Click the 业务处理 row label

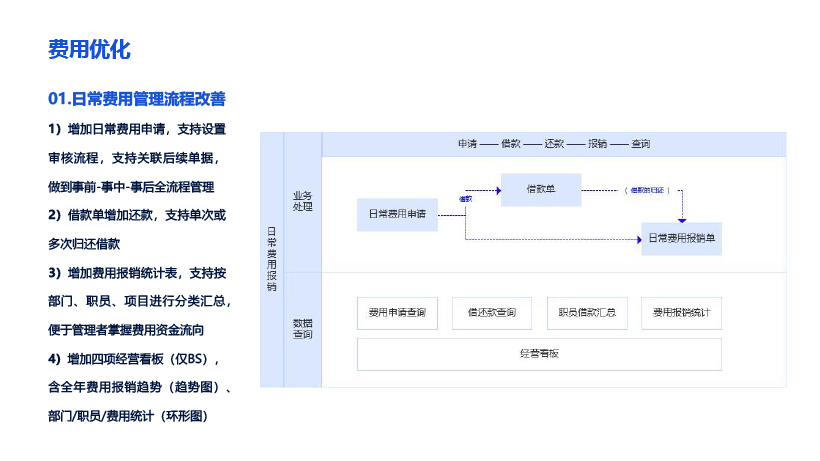click(302, 201)
